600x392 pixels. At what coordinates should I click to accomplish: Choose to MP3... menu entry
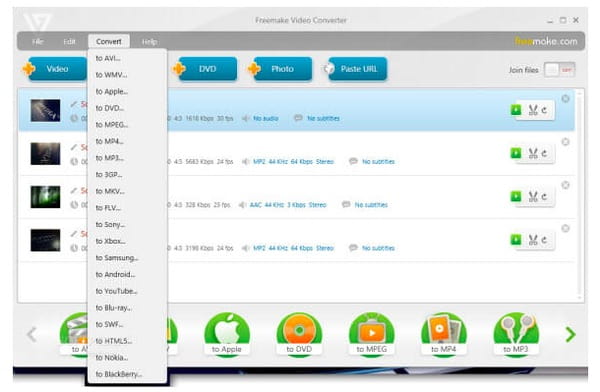click(x=127, y=158)
